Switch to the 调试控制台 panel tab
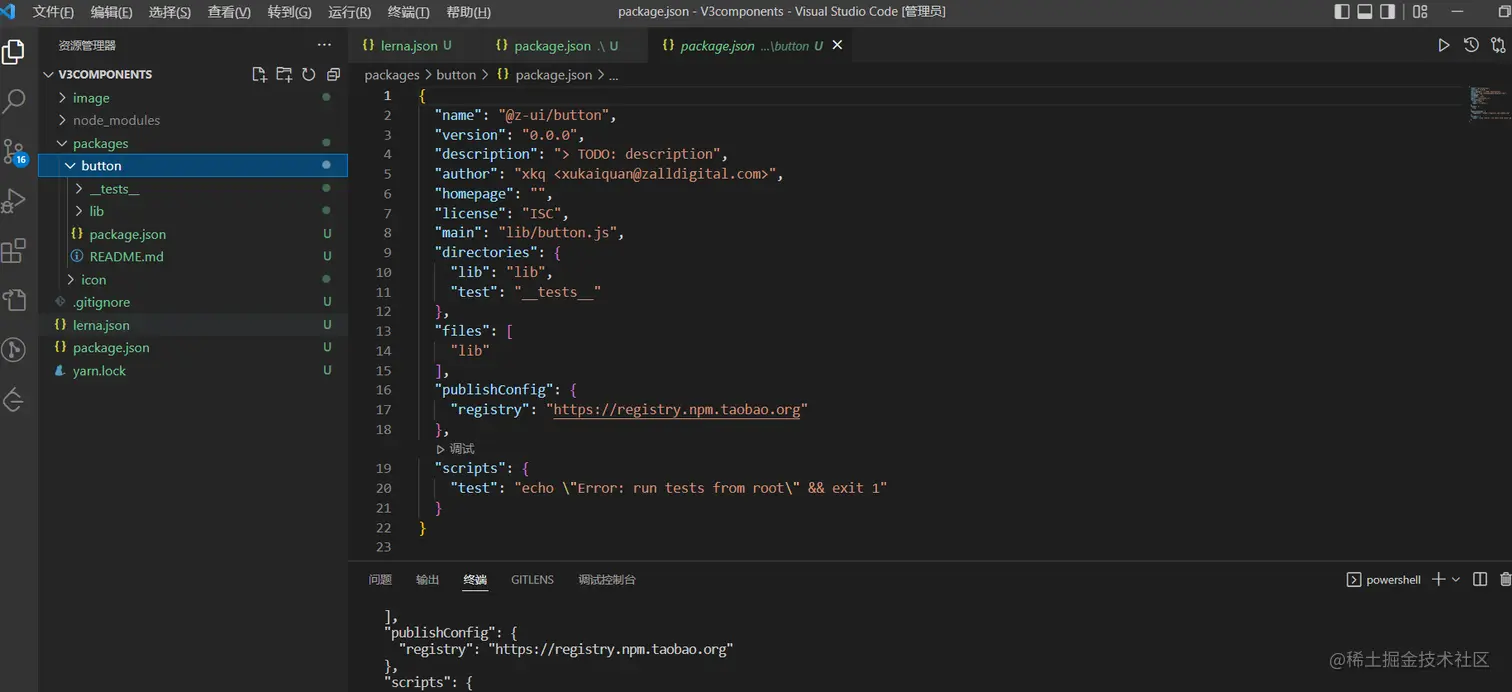Image resolution: width=1512 pixels, height=692 pixels. [607, 580]
